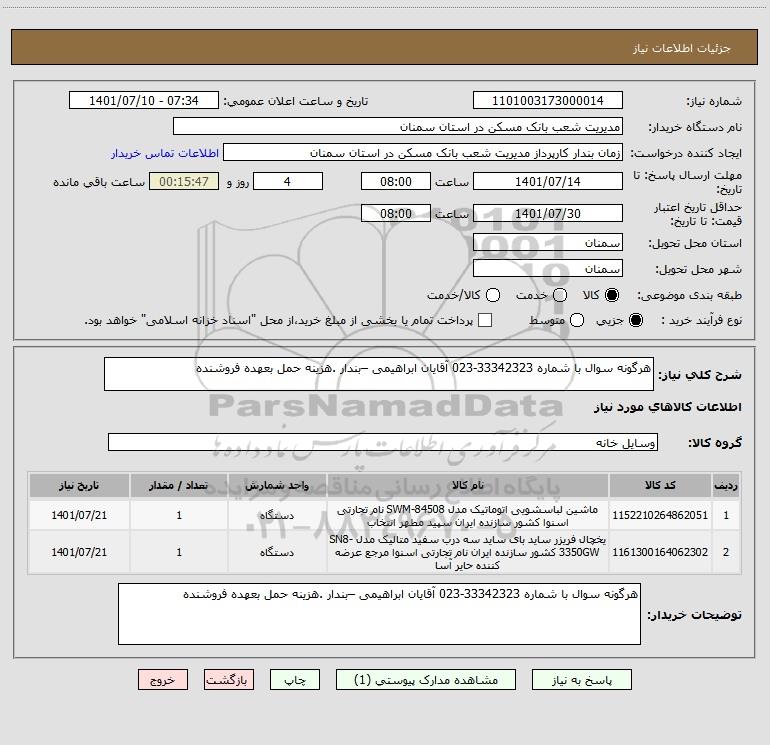
Task: Click product code 1161300164062302
Action: point(660,552)
